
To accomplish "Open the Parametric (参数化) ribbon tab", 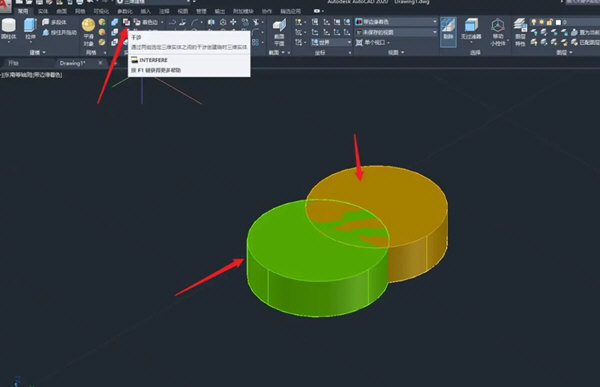I will (x=125, y=11).
